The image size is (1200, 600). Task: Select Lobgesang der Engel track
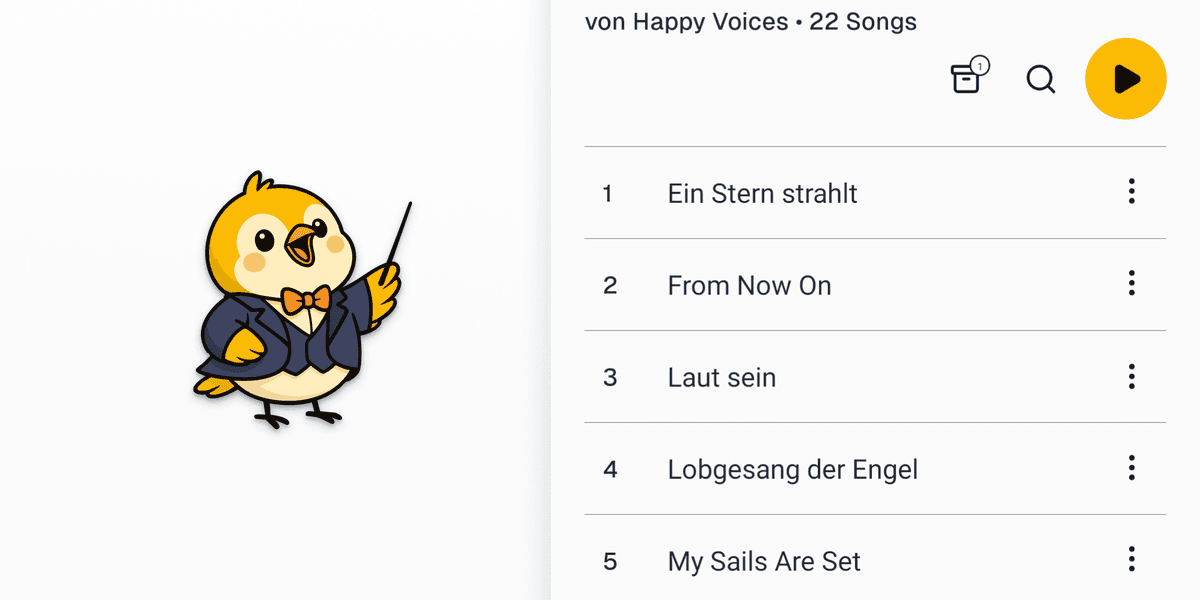[792, 469]
